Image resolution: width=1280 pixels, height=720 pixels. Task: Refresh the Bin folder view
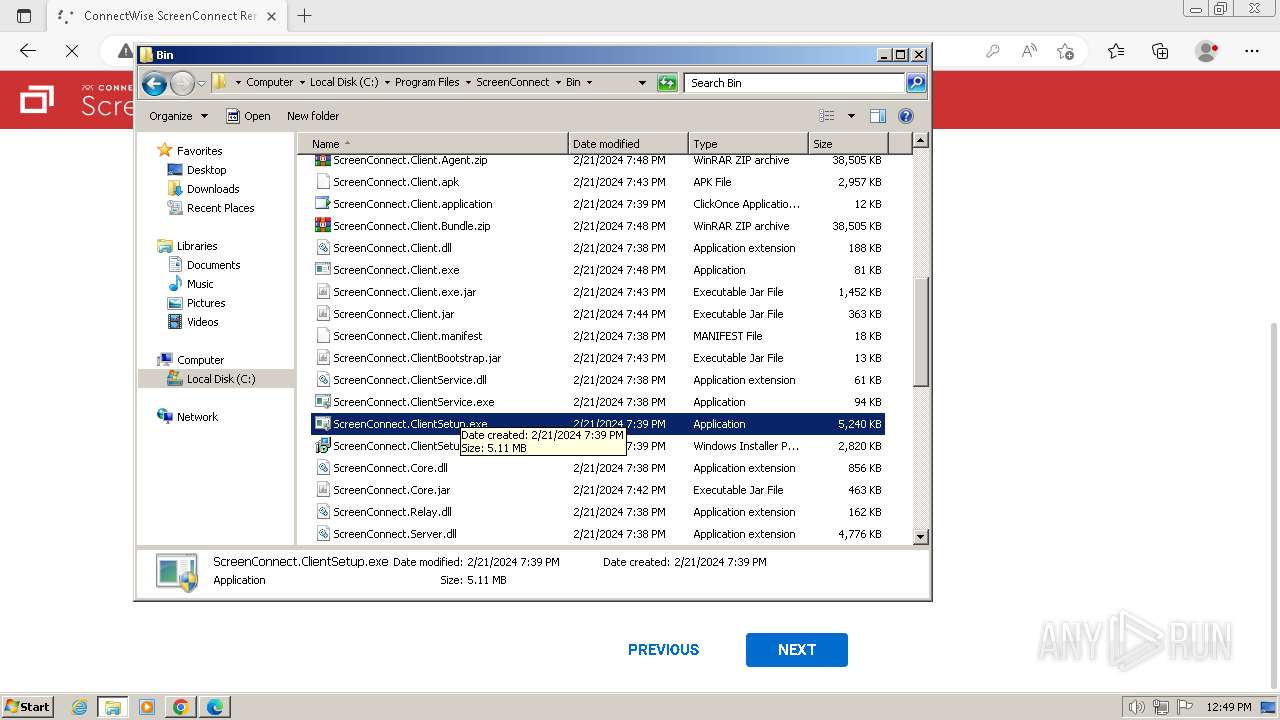667,83
